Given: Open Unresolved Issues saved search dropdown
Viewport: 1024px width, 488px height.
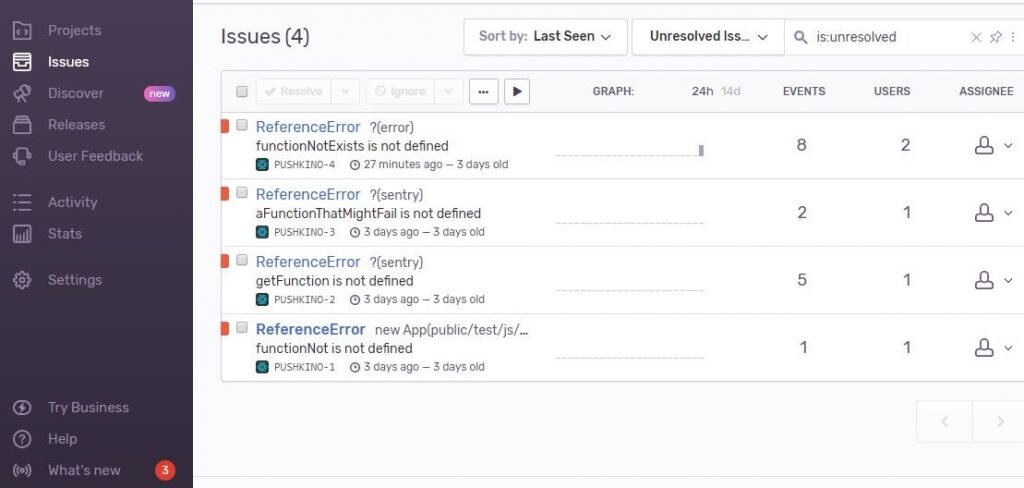Looking at the screenshot, I should [708, 37].
